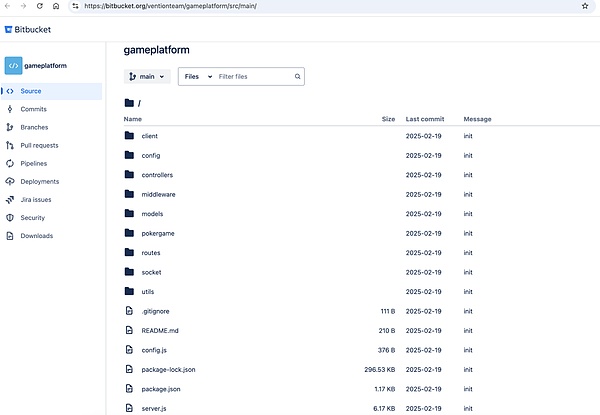Click the Pipelines icon in sidebar

11,163
